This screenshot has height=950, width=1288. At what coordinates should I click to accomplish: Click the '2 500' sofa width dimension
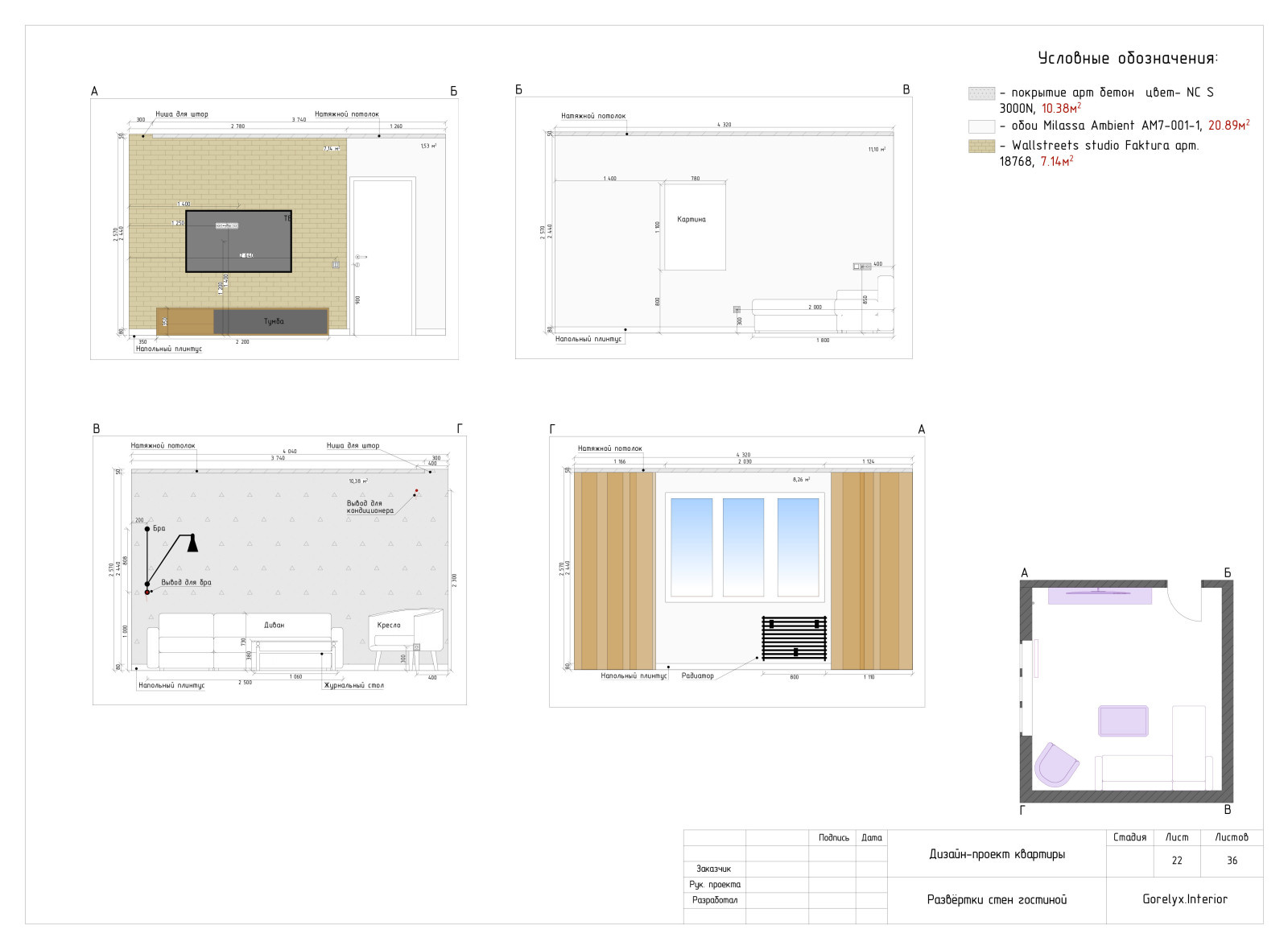pos(245,682)
